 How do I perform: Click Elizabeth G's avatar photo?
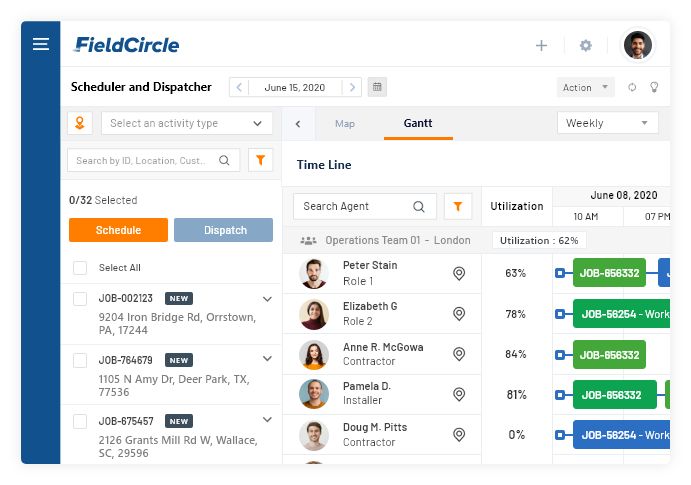314,314
